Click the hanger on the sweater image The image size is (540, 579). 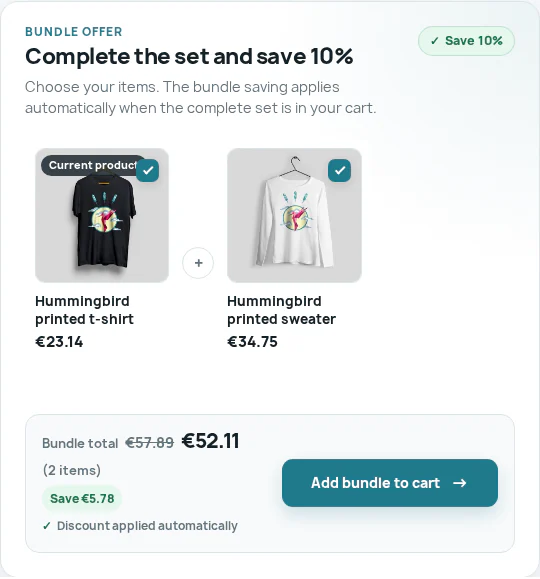coord(294,166)
